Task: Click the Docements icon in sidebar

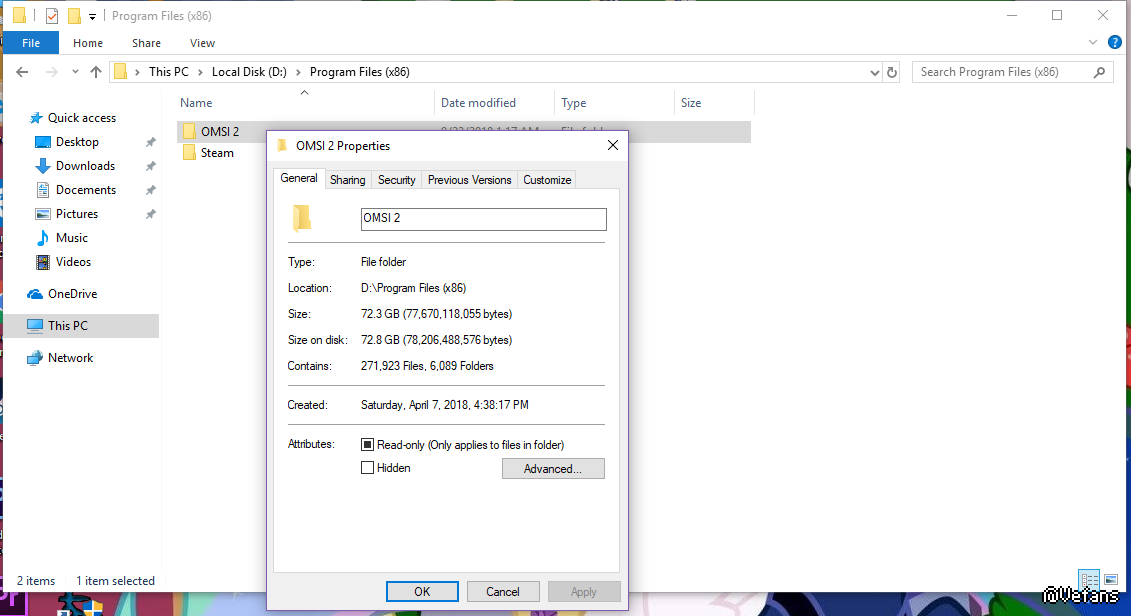Action: pos(43,190)
